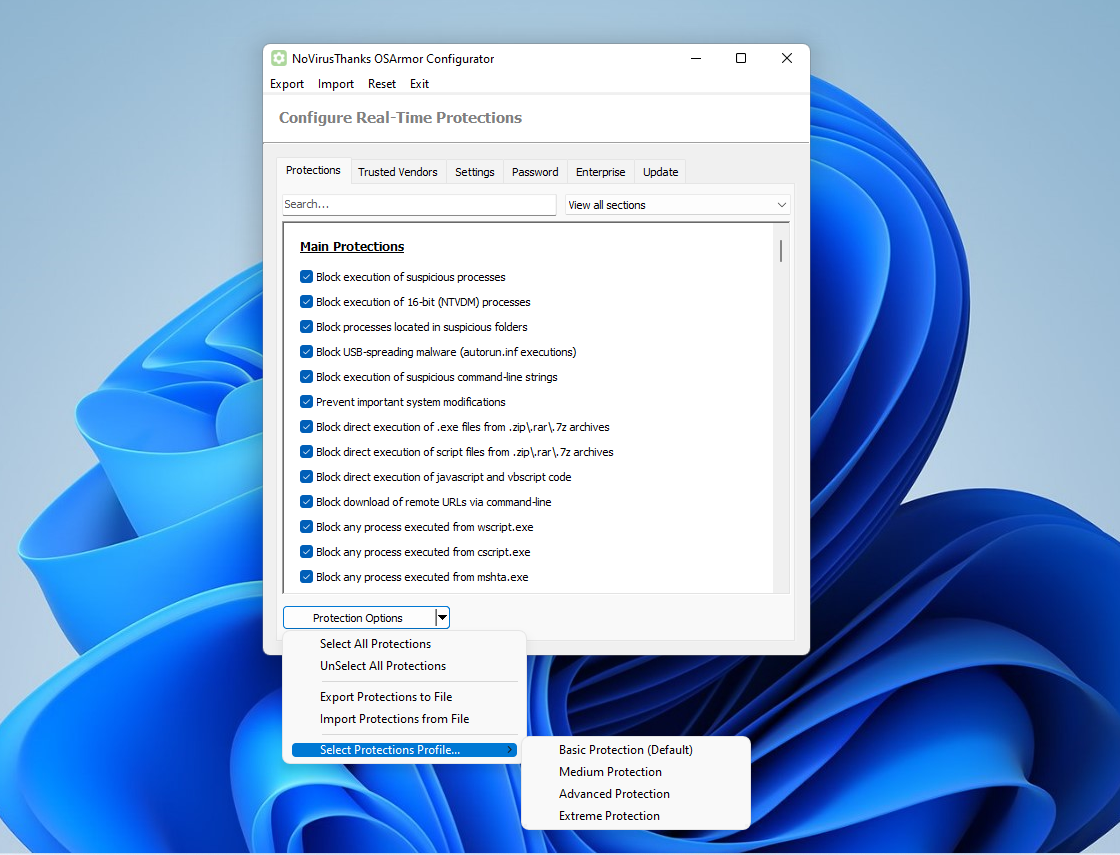Toggle Block processes executed from cscript.exe
1120x855 pixels.
[306, 551]
